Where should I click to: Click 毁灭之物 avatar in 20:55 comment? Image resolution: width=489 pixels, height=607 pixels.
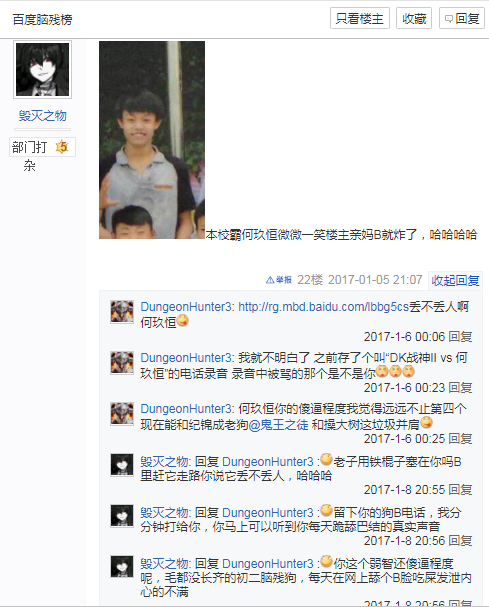[122, 465]
